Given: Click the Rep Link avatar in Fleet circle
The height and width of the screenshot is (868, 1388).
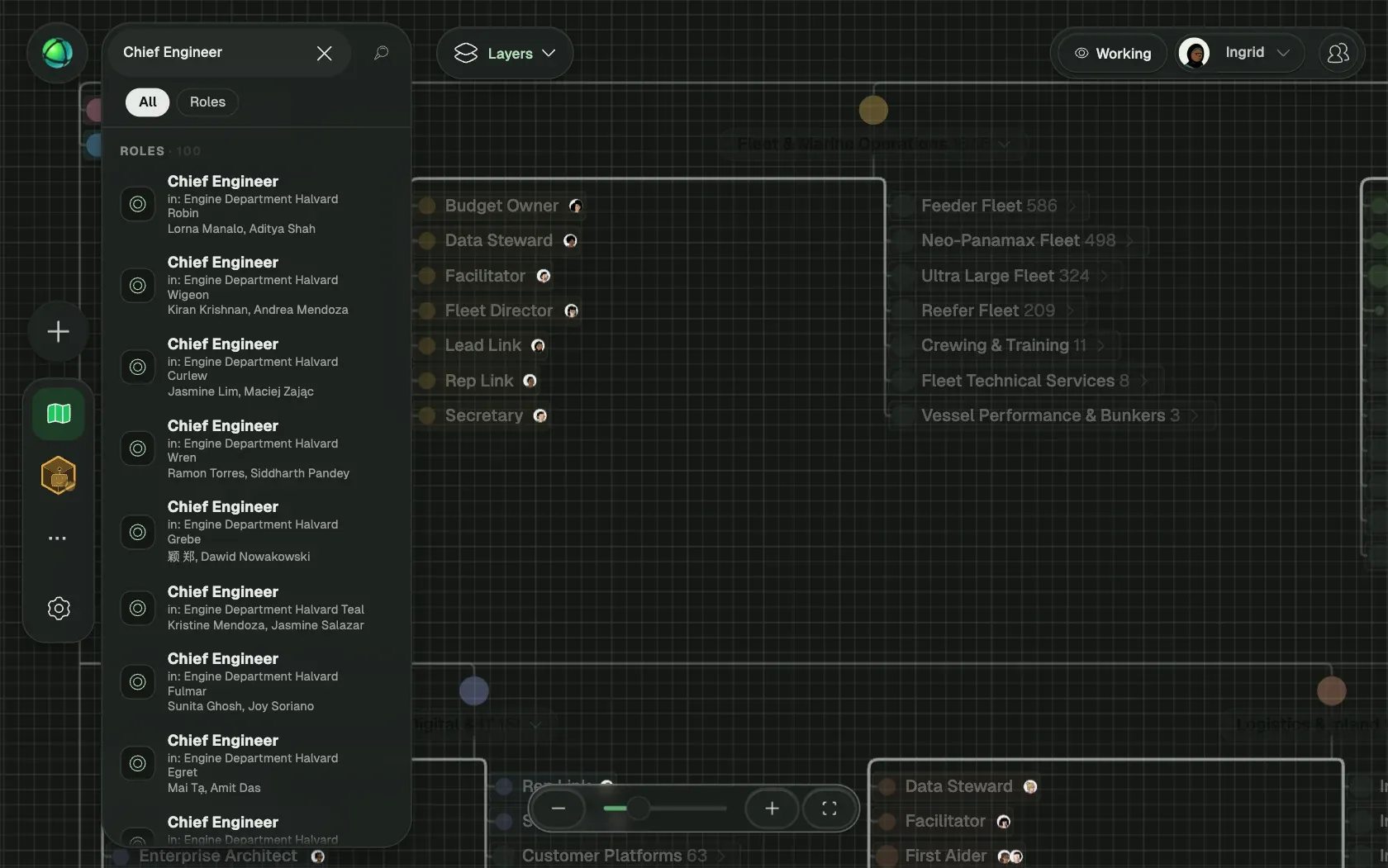Looking at the screenshot, I should click(530, 381).
